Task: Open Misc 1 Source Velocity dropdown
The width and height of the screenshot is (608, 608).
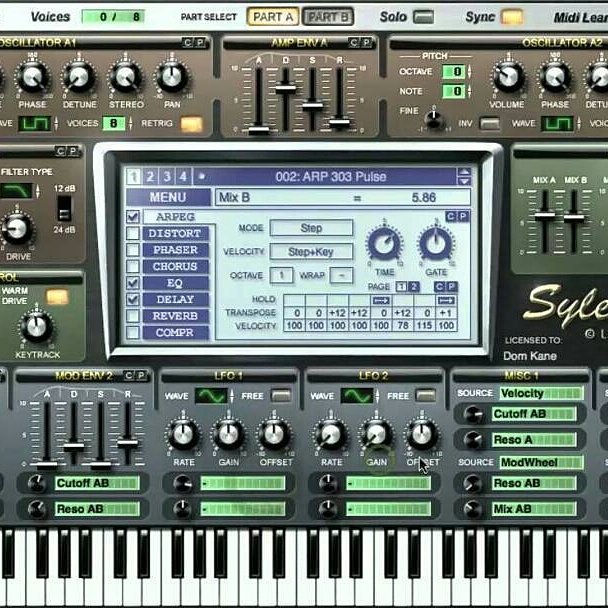Action: click(x=541, y=393)
